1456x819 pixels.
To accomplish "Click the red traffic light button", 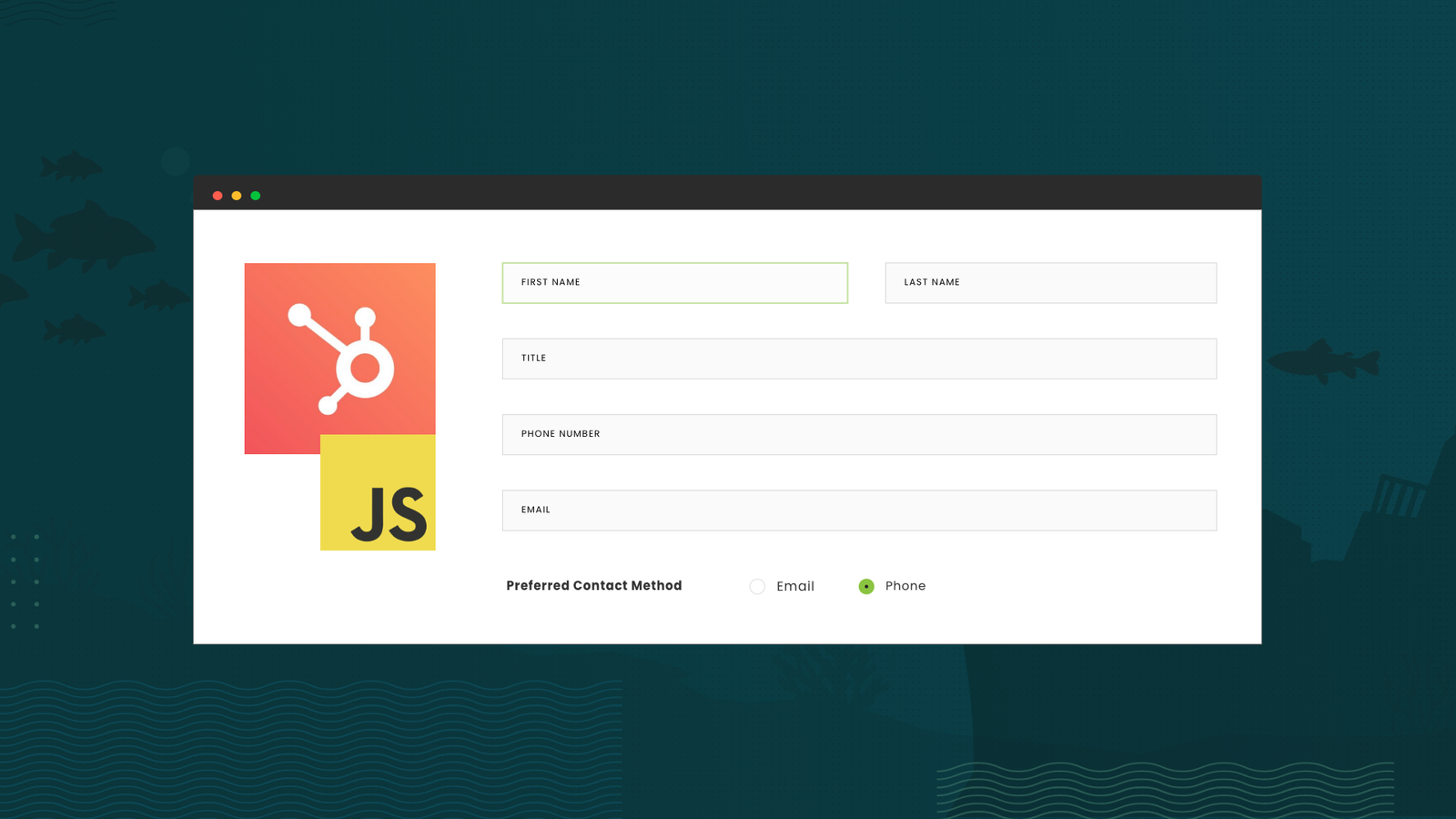I will pos(217,195).
